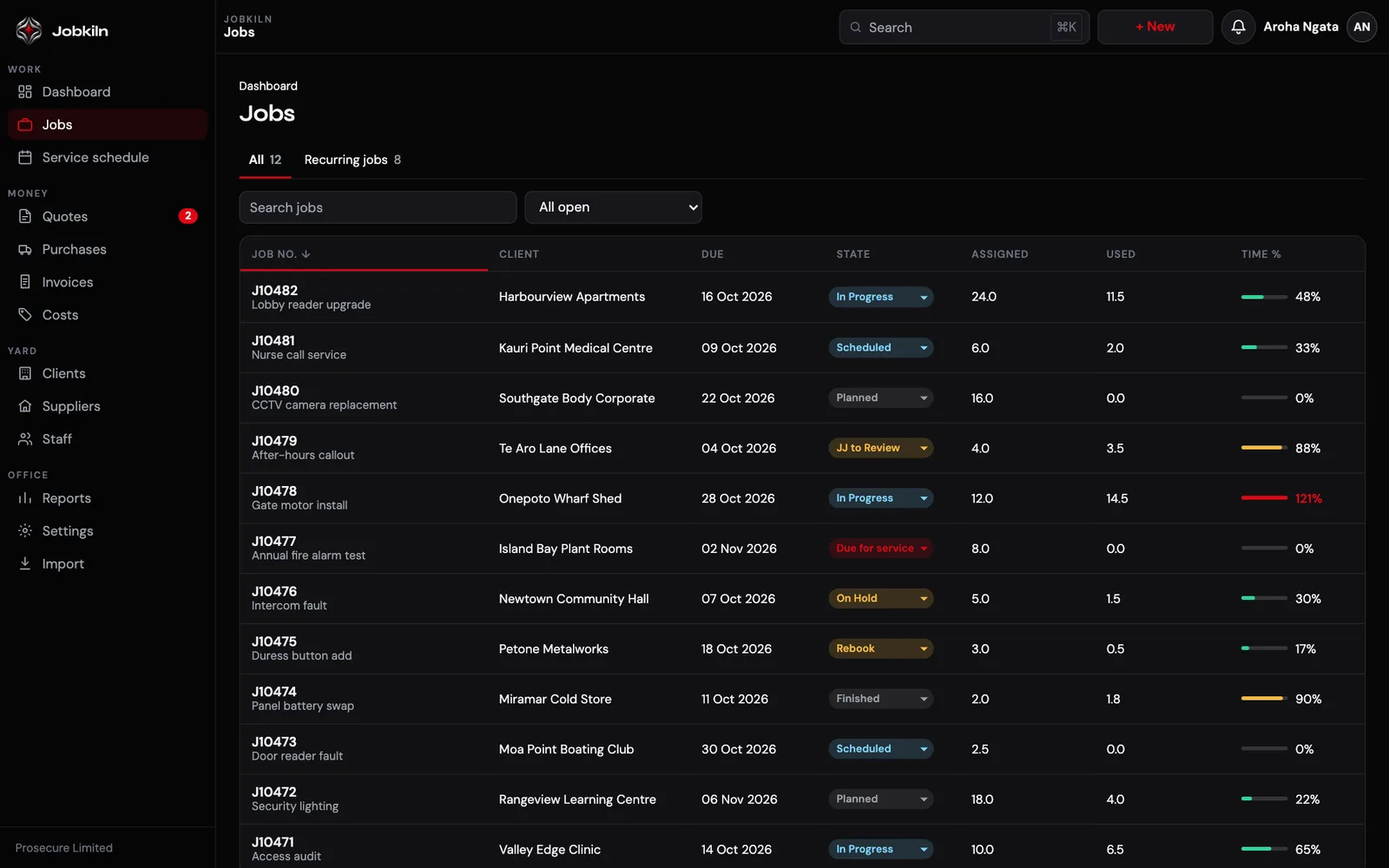The height and width of the screenshot is (868, 1389).
Task: Click the Jobkiln logo icon
Action: (29, 30)
